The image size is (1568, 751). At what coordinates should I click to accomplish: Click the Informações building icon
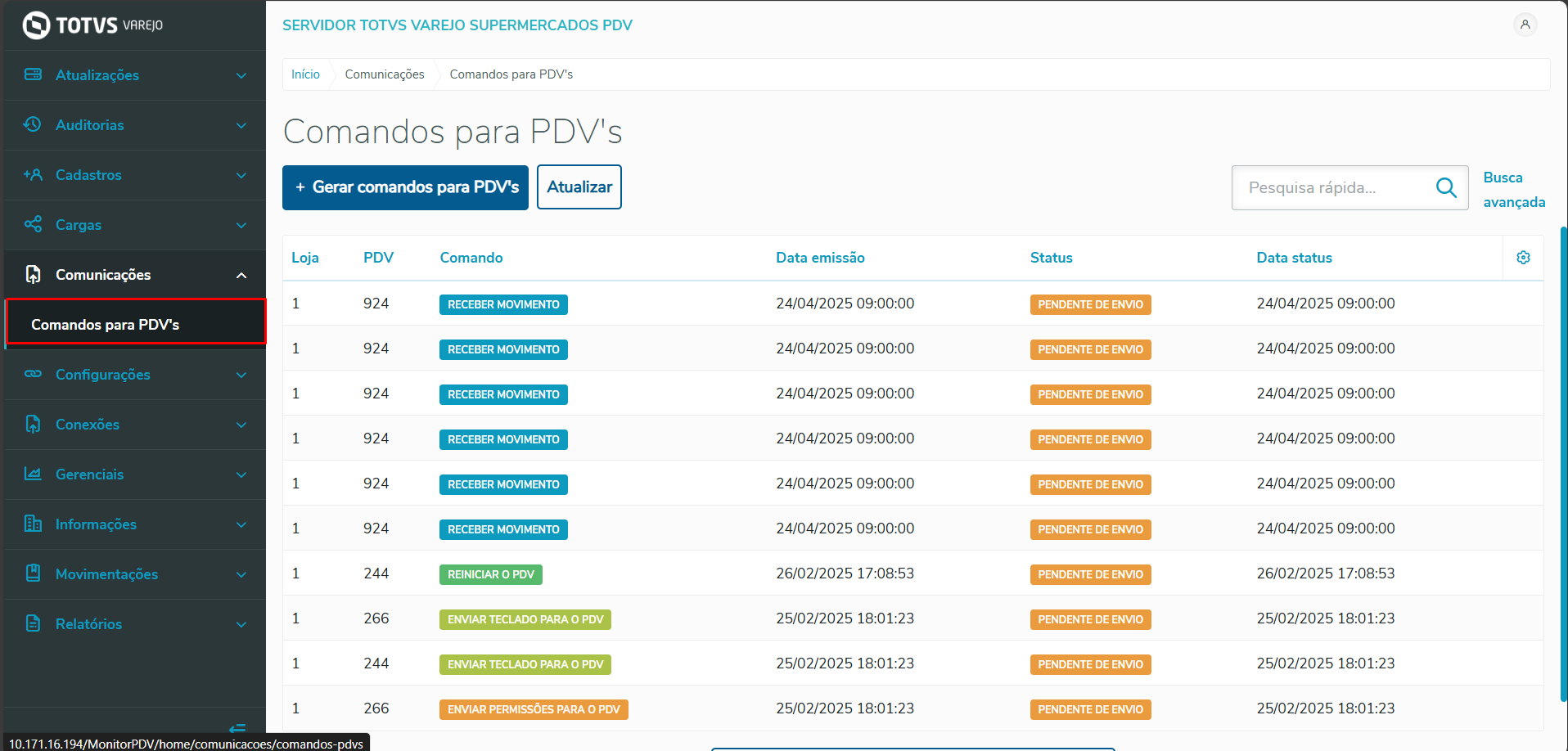(33, 524)
